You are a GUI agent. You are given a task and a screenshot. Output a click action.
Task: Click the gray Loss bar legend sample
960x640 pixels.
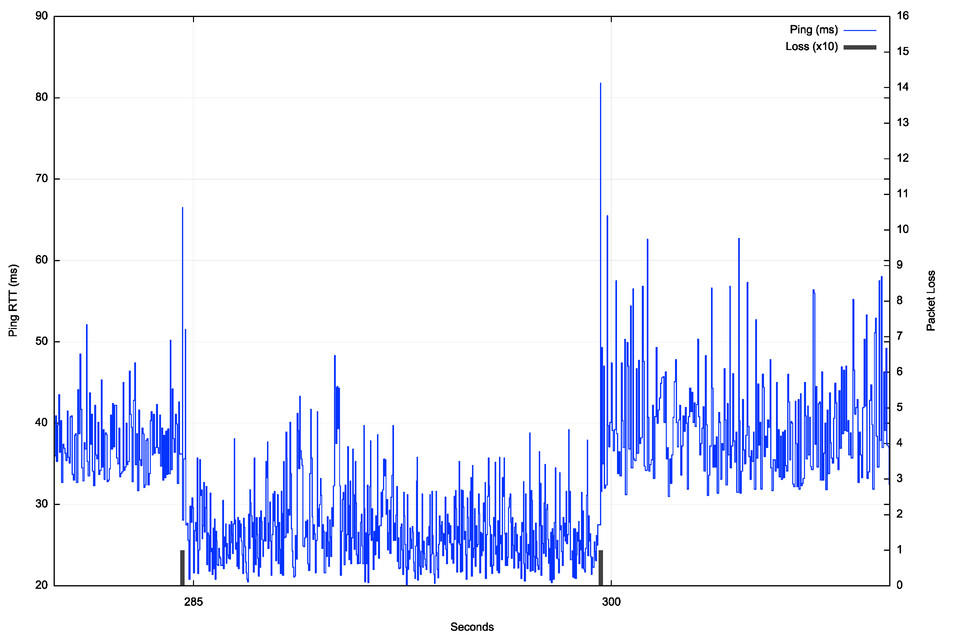pos(859,47)
